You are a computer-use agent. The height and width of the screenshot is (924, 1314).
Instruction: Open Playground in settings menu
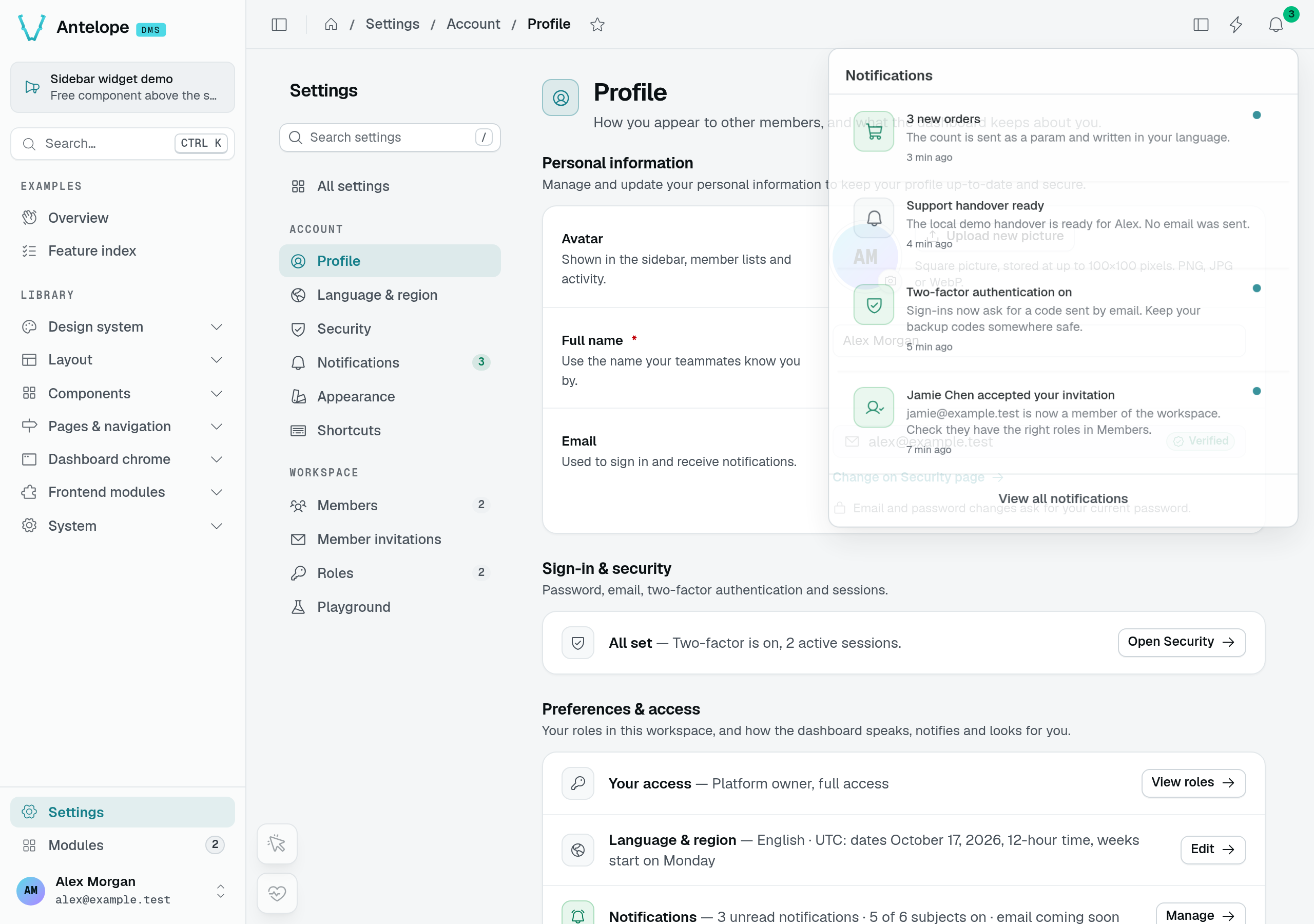(390, 607)
